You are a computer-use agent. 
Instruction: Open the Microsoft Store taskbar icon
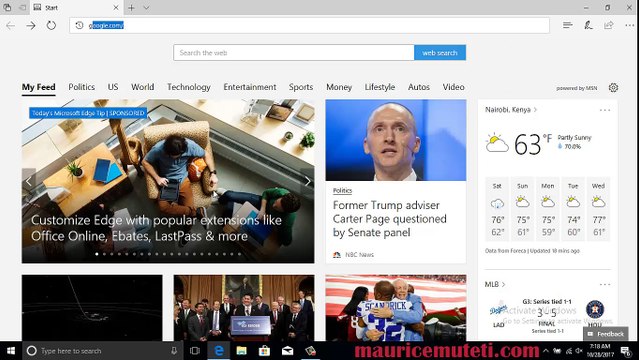pyautogui.click(x=264, y=351)
